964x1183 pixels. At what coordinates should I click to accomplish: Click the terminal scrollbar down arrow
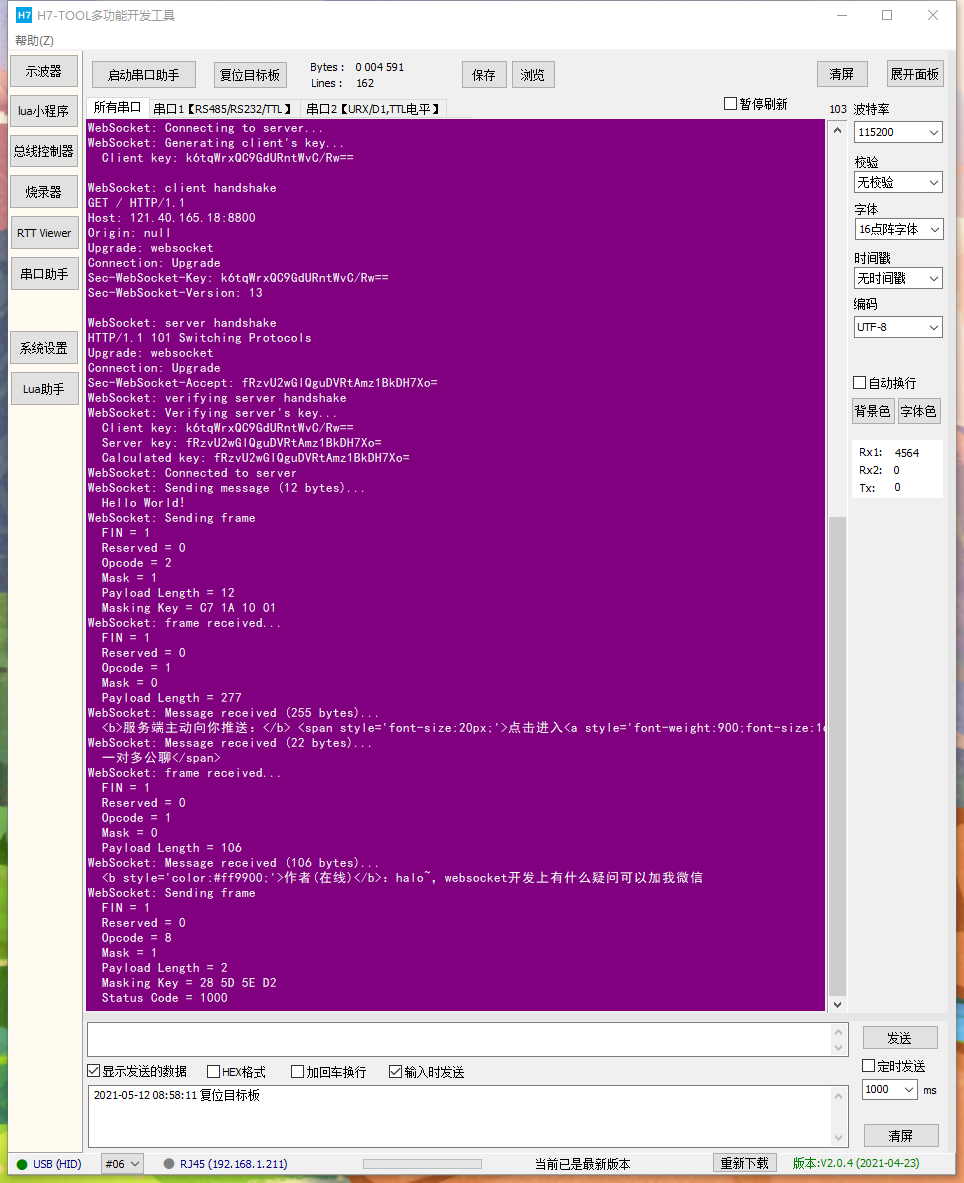pos(837,1004)
